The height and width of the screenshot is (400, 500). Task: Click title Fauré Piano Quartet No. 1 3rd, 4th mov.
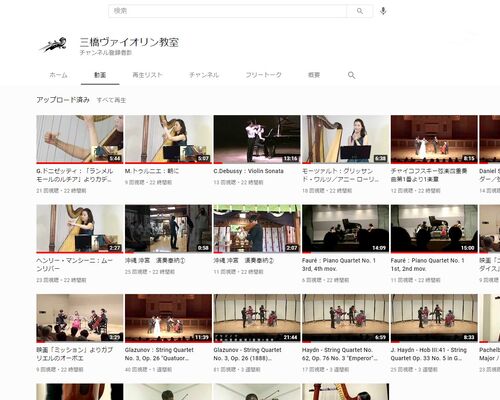[x=339, y=264]
